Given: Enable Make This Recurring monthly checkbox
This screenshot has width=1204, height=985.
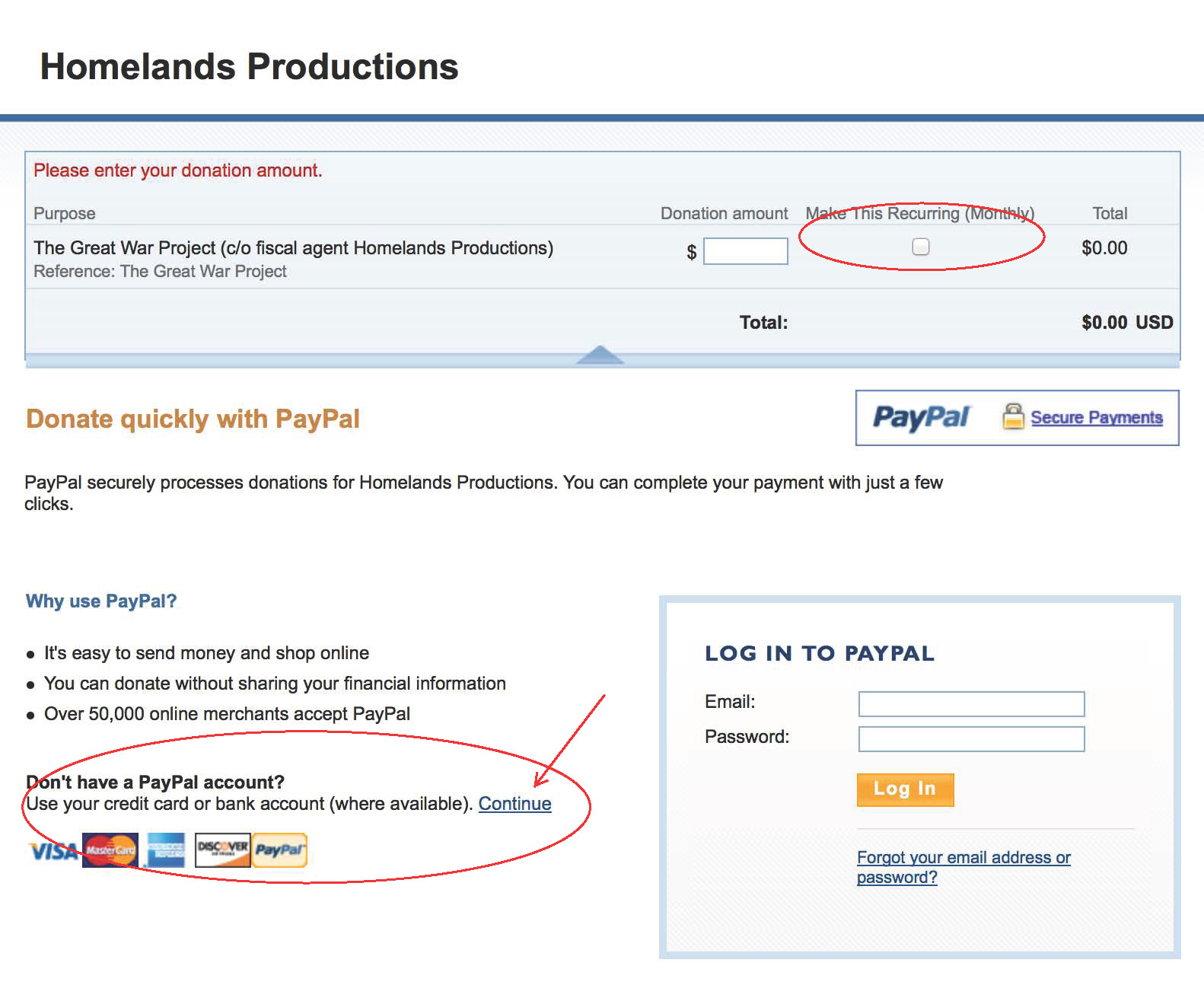Looking at the screenshot, I should click(921, 247).
